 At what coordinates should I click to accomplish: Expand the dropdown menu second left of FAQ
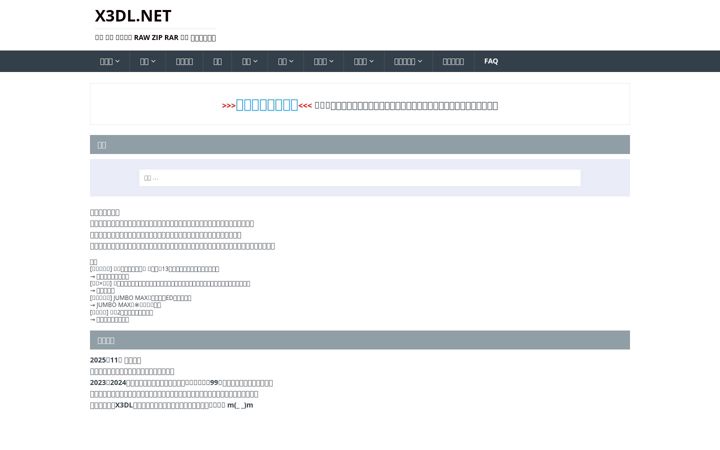408,61
